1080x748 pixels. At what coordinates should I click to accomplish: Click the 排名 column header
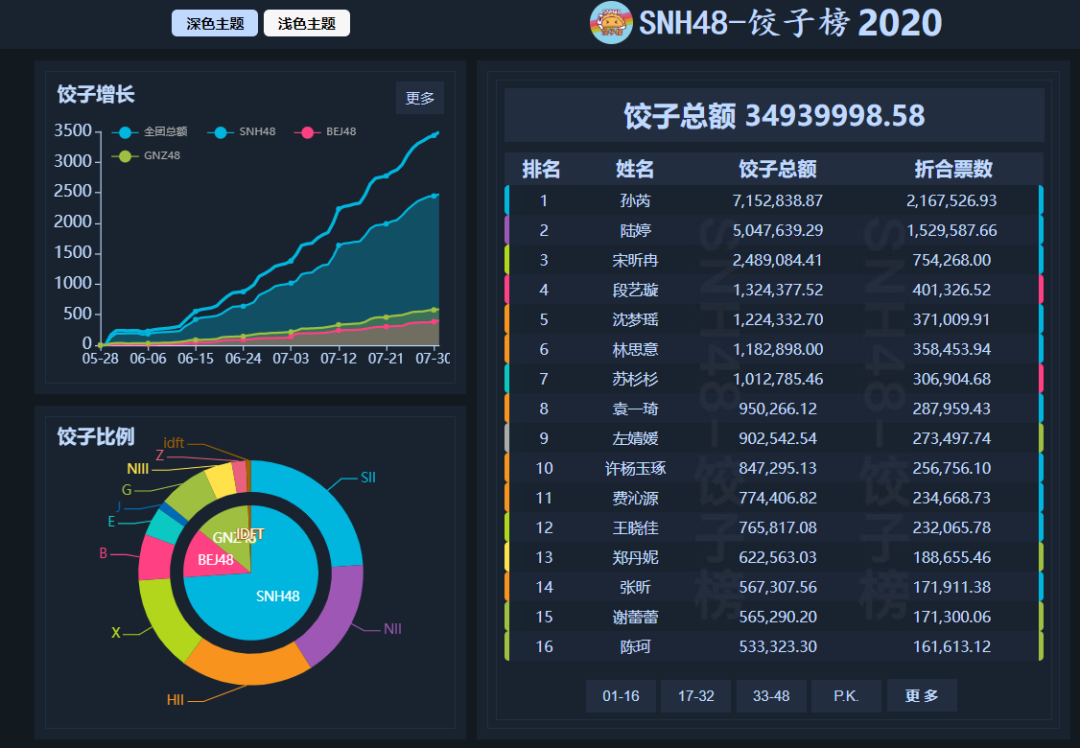pyautogui.click(x=541, y=169)
